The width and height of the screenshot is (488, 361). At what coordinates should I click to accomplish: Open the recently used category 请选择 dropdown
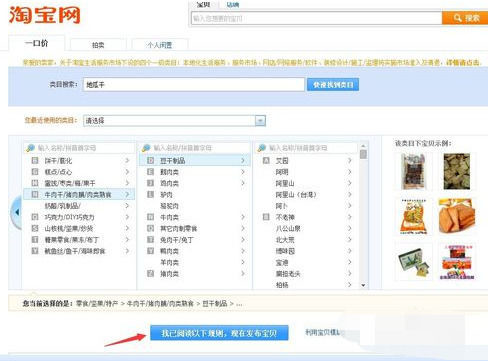[174, 121]
